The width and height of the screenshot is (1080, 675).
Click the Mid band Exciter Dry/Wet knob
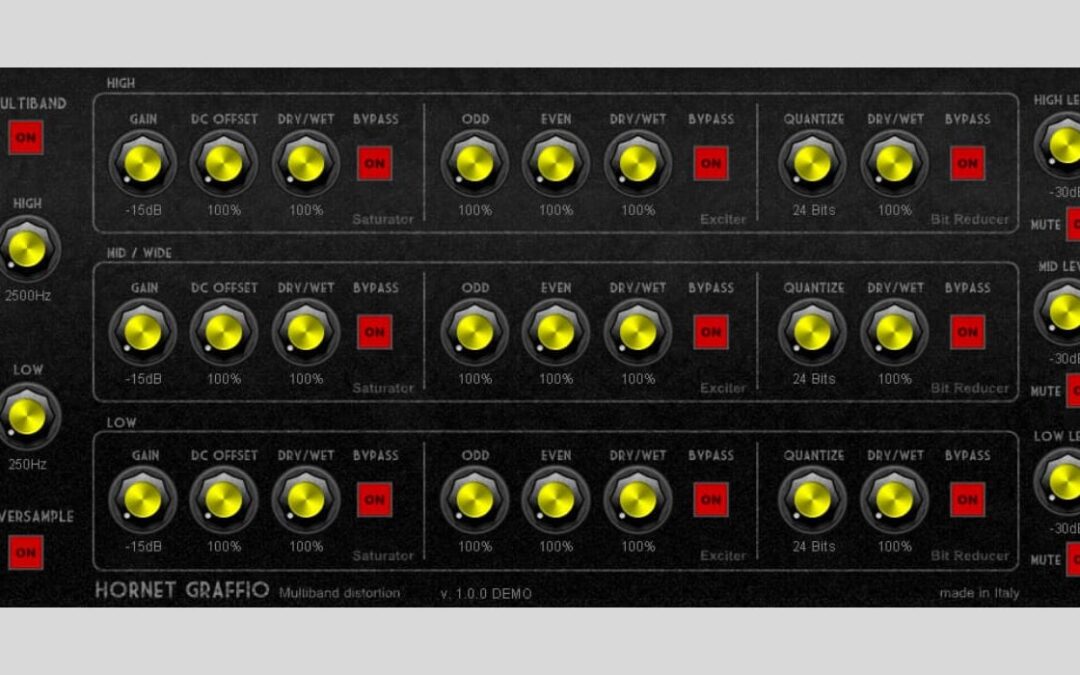point(638,333)
